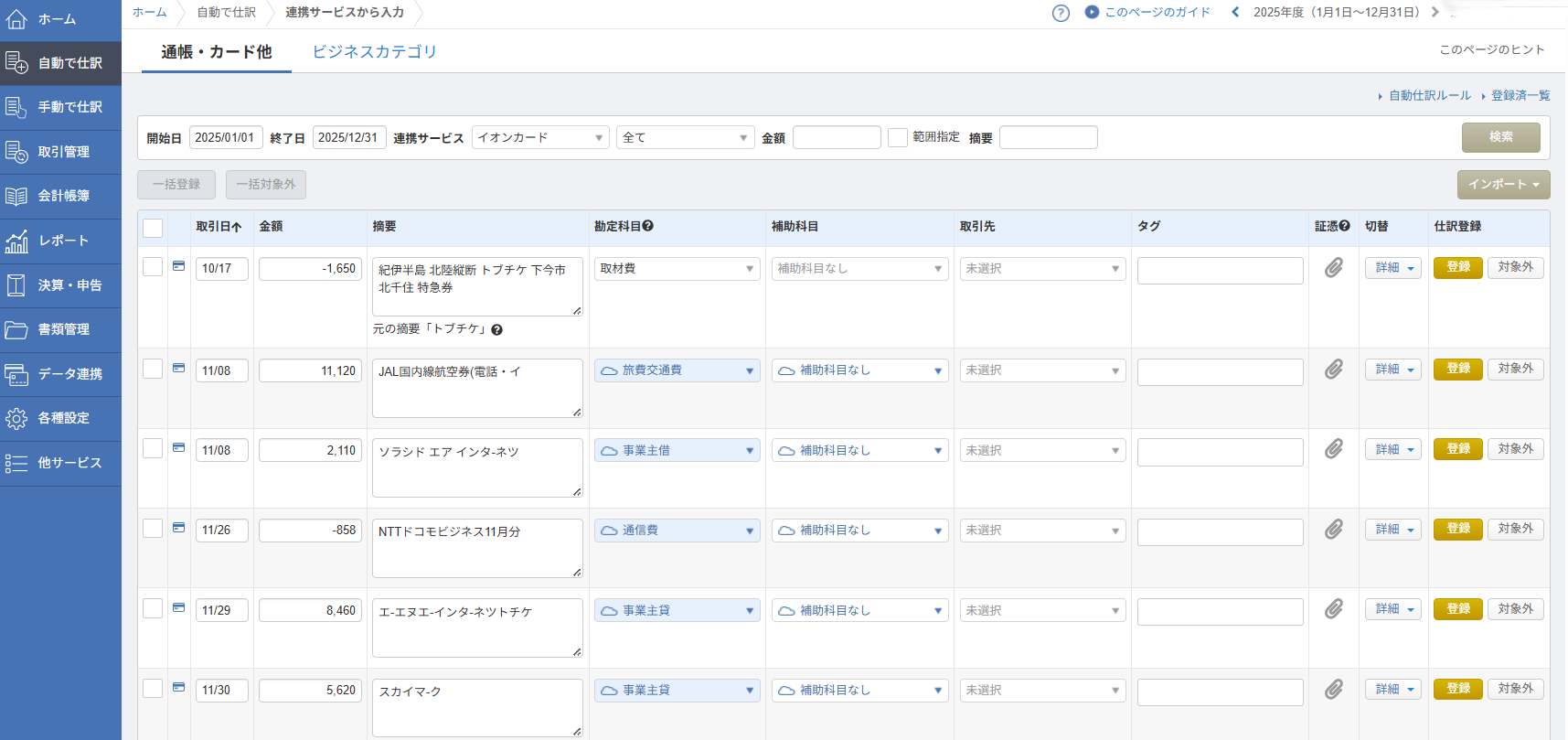Click the credit card icon in 11/08 JAL row
The height and width of the screenshot is (740, 1568).
click(x=179, y=369)
